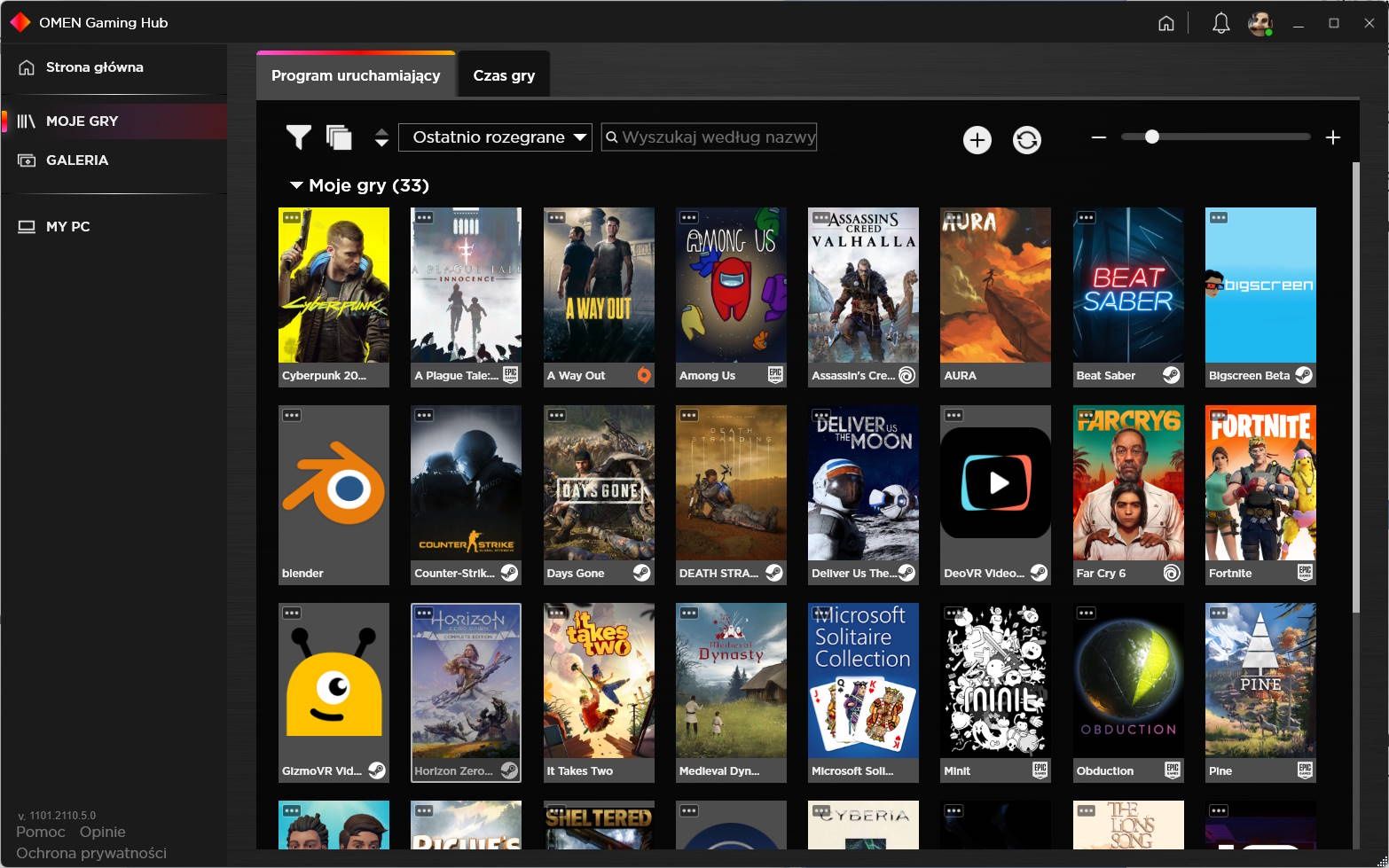This screenshot has height=868, width=1389.
Task: Select the Horizon Zero Dawn cover
Action: pyautogui.click(x=466, y=681)
